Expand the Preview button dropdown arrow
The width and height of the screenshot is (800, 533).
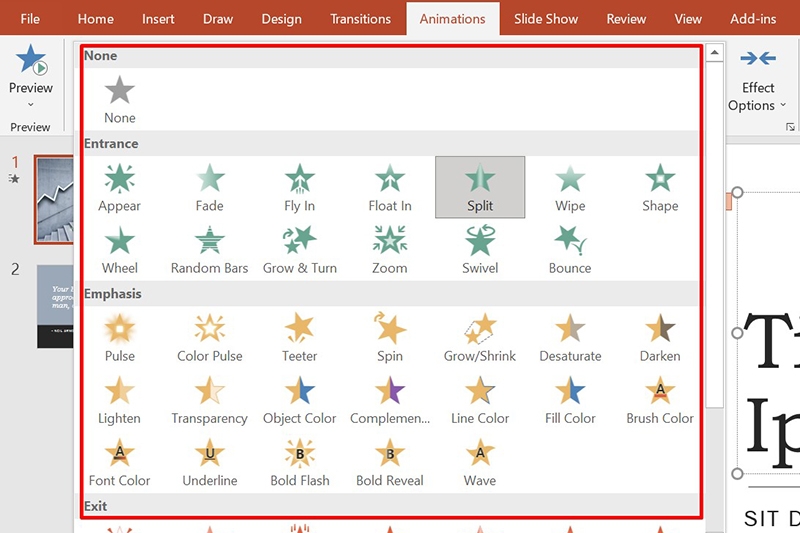click(31, 105)
